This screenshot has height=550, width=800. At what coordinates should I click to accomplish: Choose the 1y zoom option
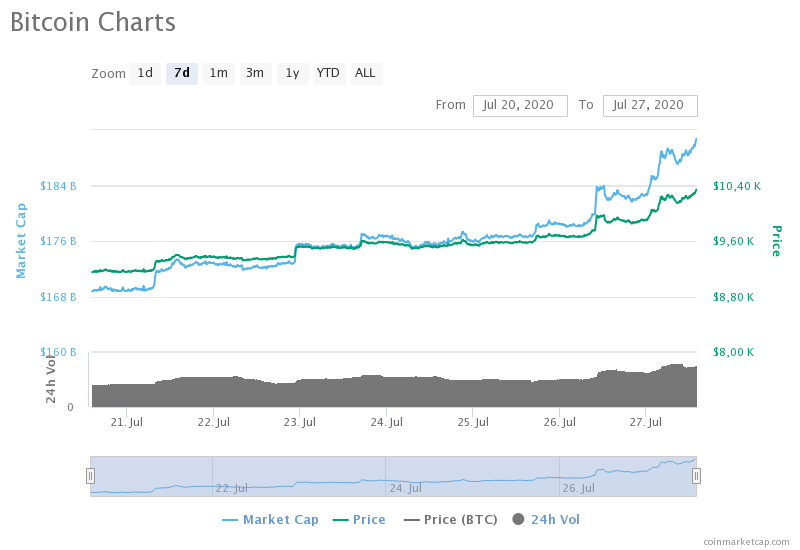pos(292,73)
